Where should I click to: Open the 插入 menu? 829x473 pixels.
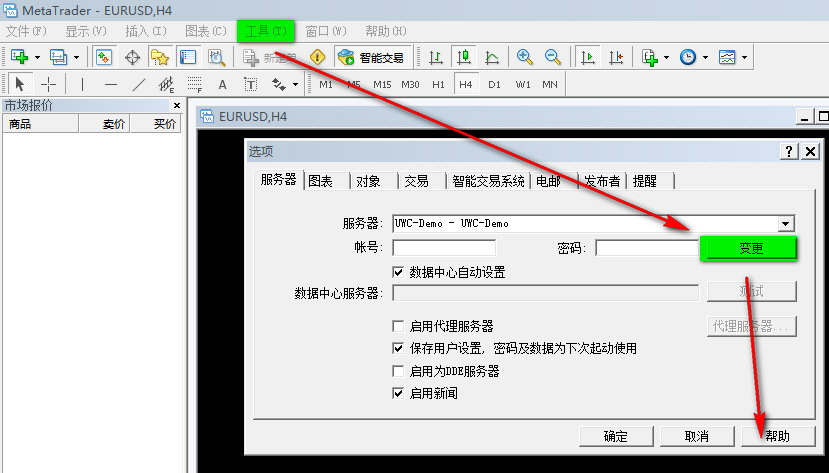tap(146, 31)
